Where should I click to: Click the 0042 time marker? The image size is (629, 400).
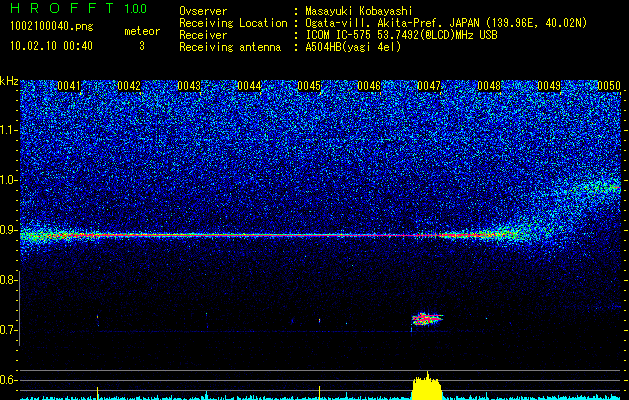[129, 86]
